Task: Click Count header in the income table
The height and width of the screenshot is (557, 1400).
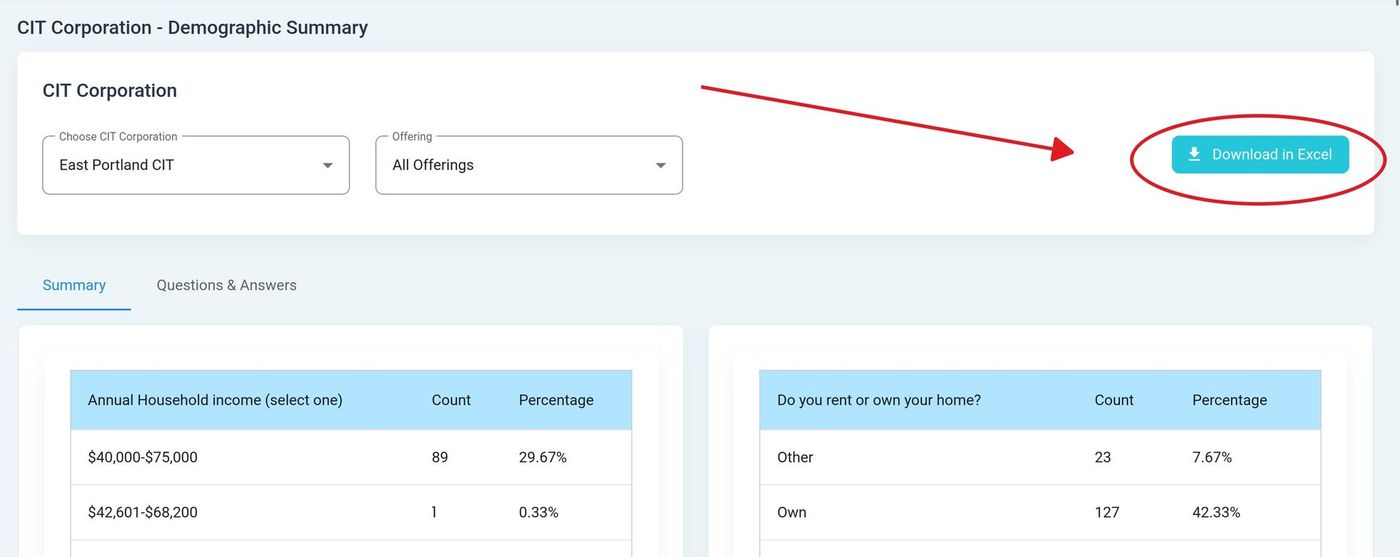Action: pyautogui.click(x=451, y=400)
